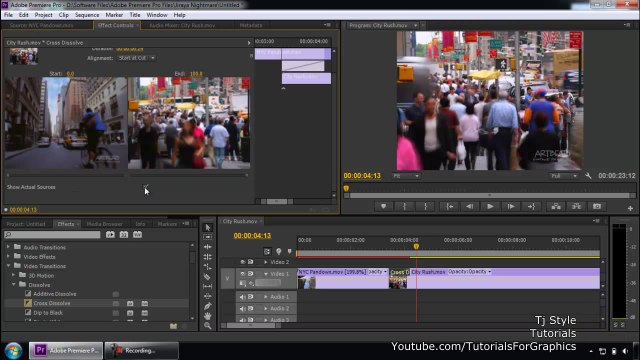Image resolution: width=640 pixels, height=360 pixels.
Task: Click Add Marker button in Program monitor
Action: [x=383, y=207]
